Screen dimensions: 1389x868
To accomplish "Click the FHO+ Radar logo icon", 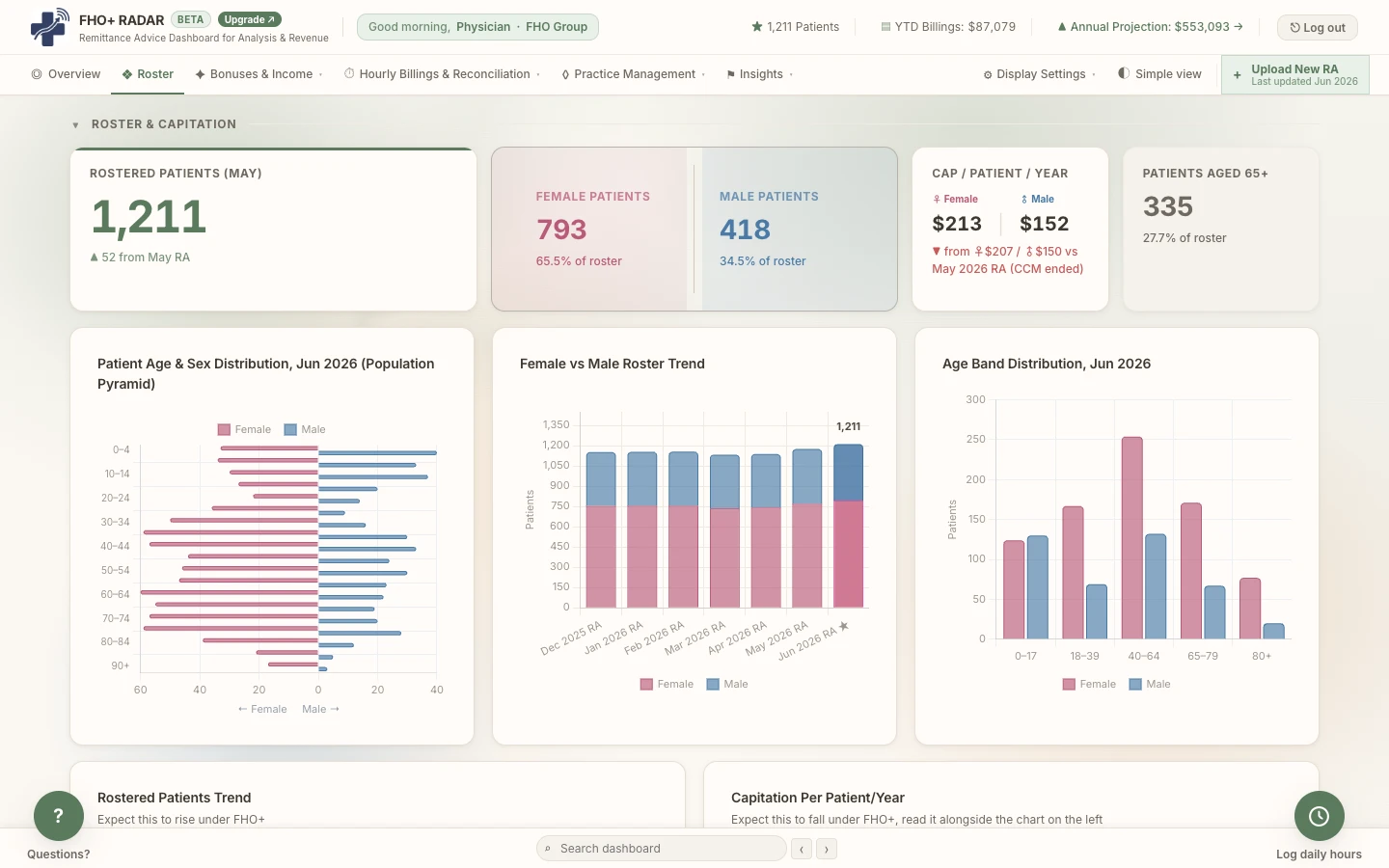I will [x=49, y=27].
